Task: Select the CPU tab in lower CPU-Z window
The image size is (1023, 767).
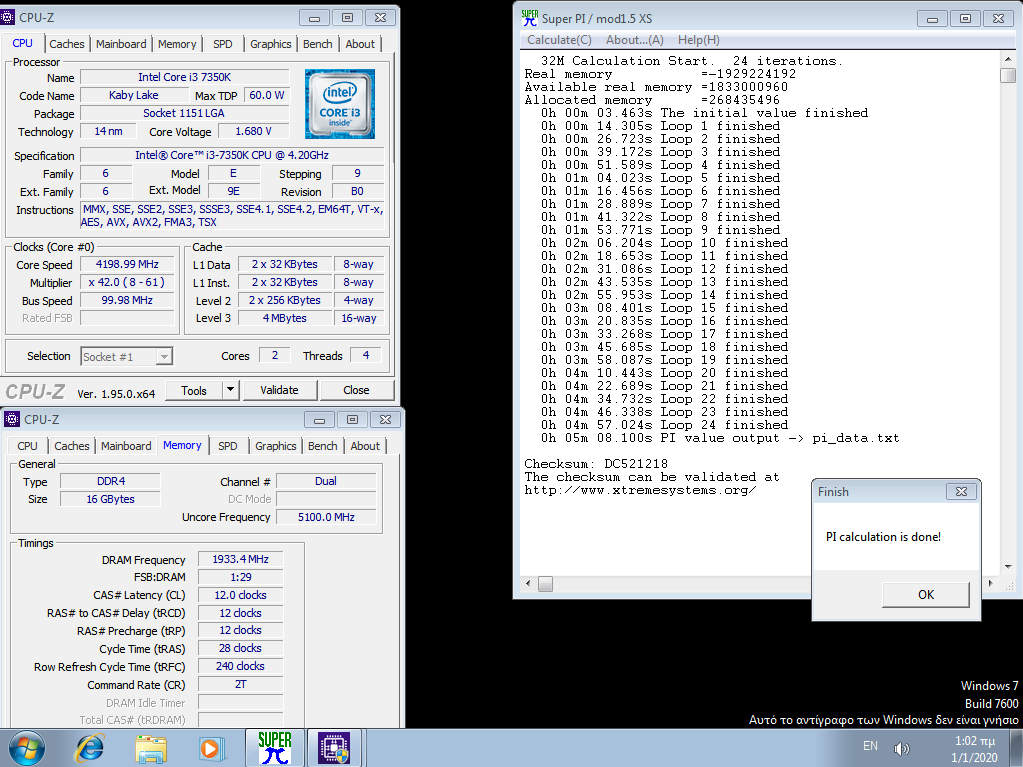Action: pyautogui.click(x=27, y=445)
